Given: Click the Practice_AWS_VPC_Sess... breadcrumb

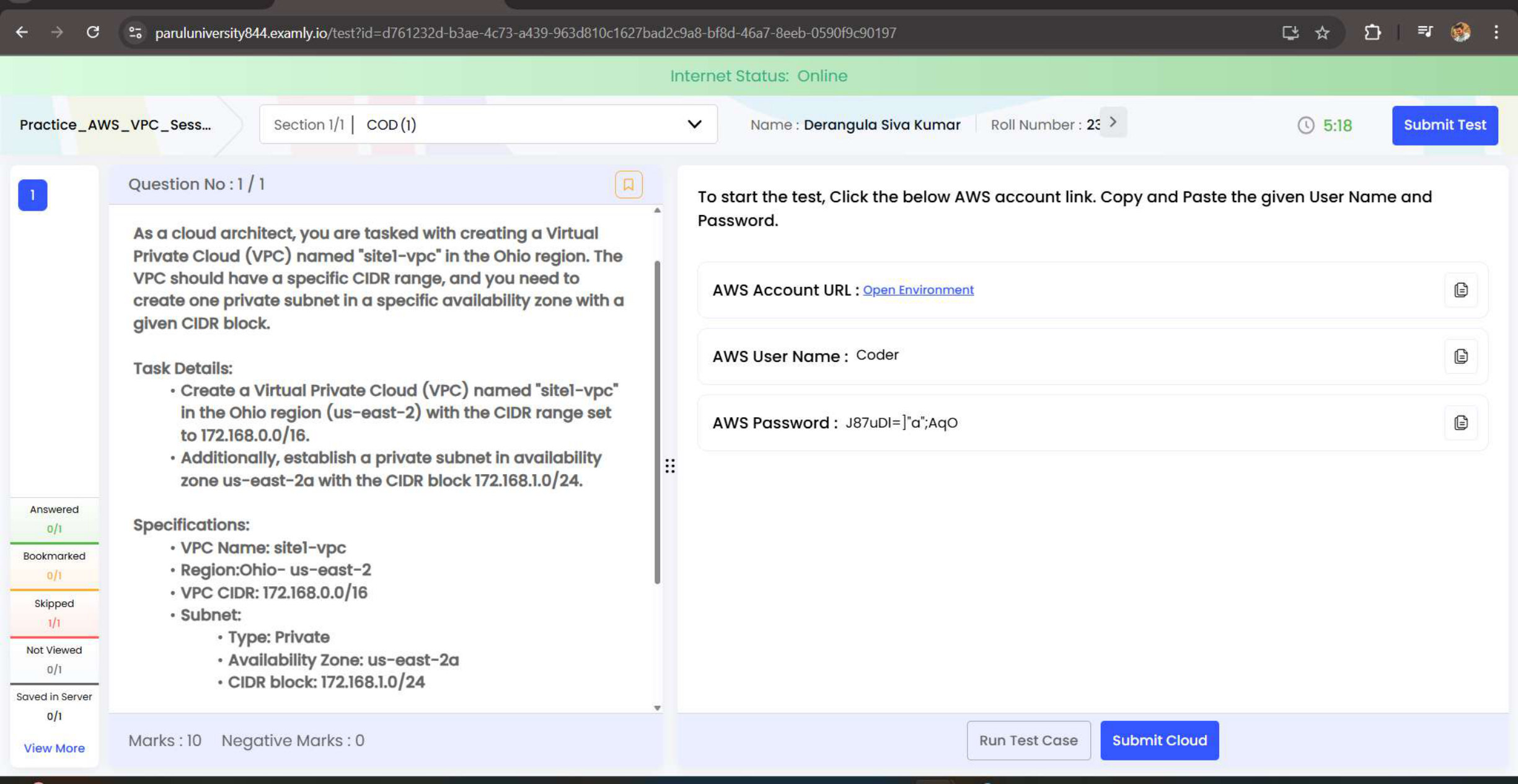Looking at the screenshot, I should [115, 125].
